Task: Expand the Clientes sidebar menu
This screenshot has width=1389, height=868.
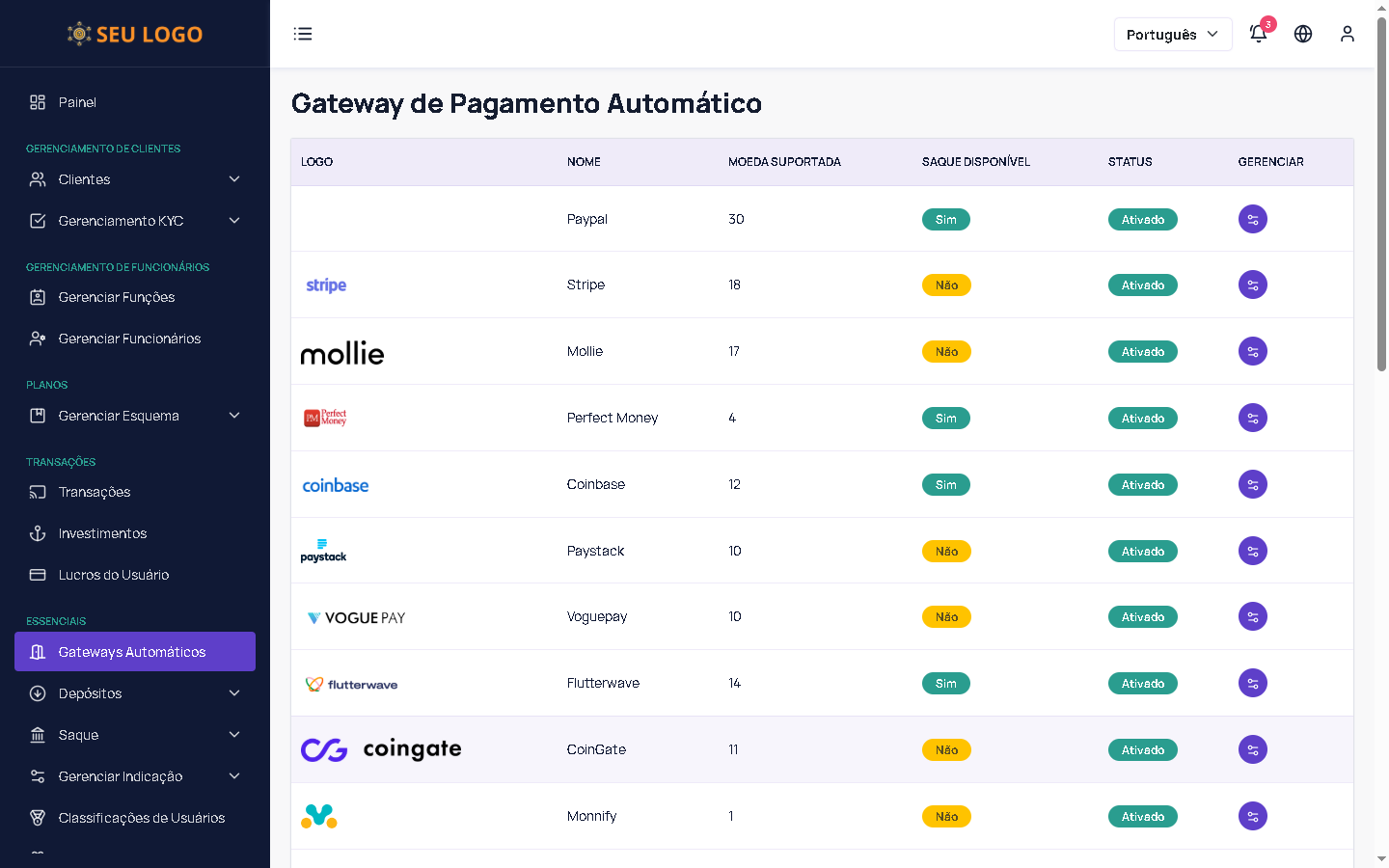Action: [135, 179]
